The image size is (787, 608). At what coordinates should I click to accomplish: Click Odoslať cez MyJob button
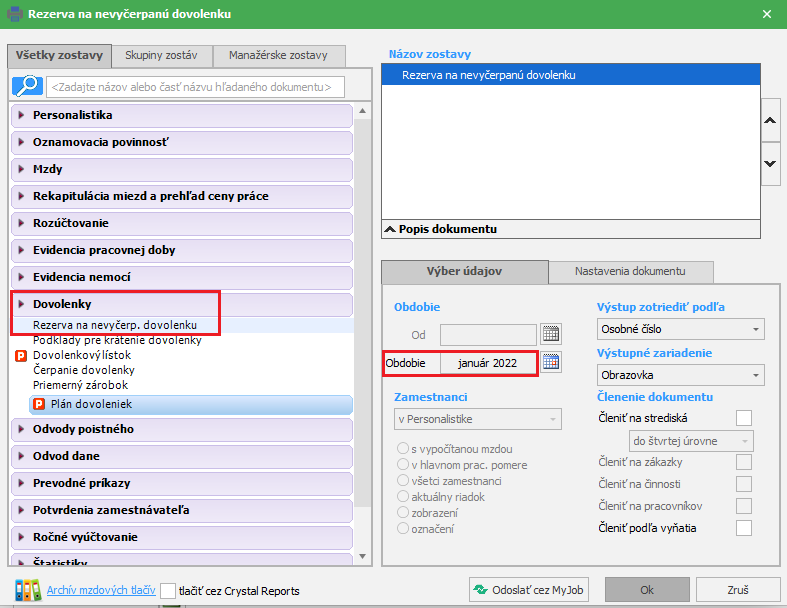529,590
